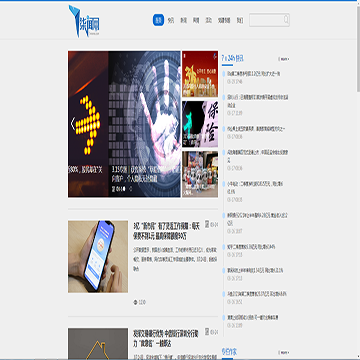The image size is (360, 360).
Task: Select the blue highlighted navigation tab
Action: pos(158,20)
